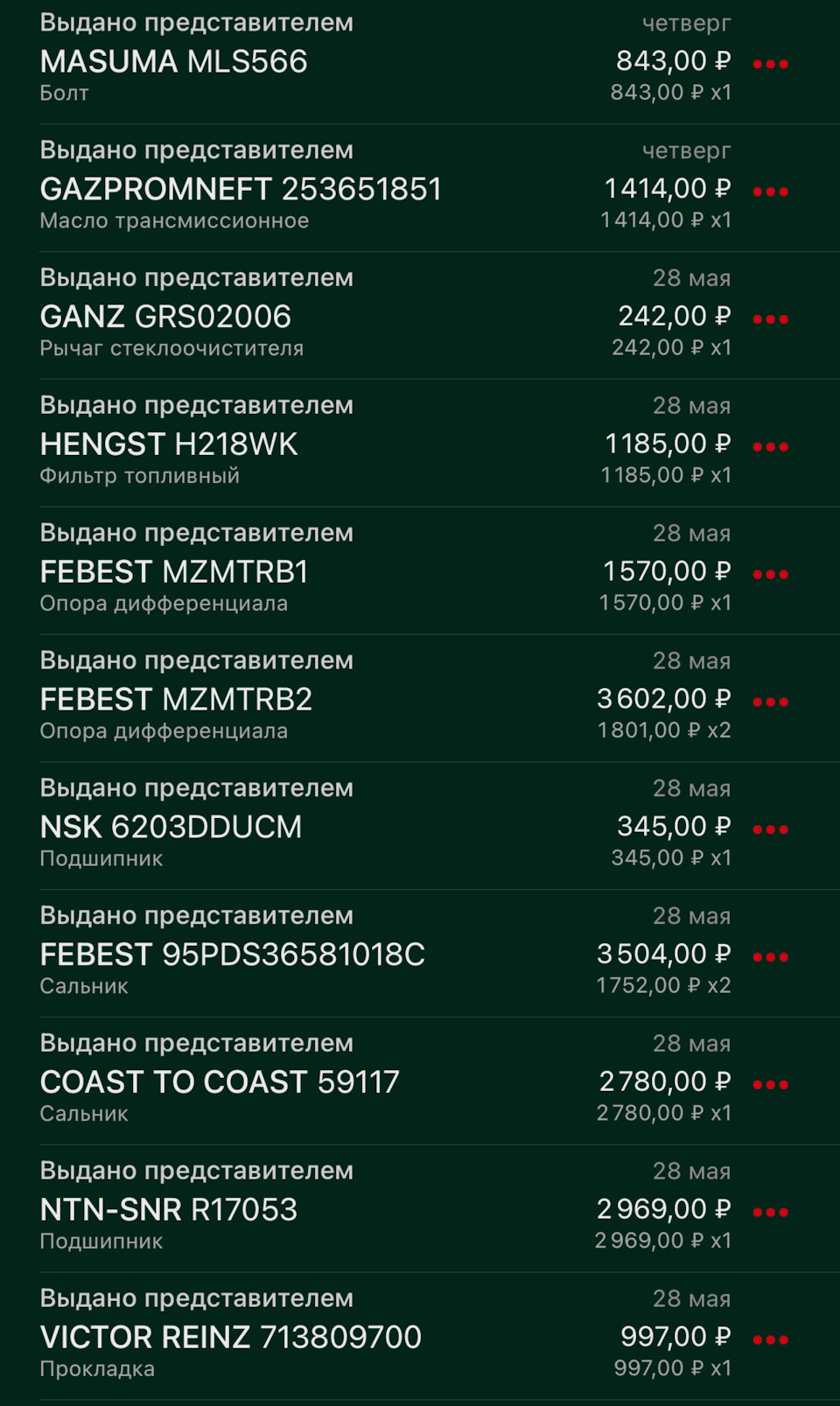Image resolution: width=840 pixels, height=1406 pixels.
Task: Tap the COAST TO COAST 59117 title
Action: tap(220, 1082)
